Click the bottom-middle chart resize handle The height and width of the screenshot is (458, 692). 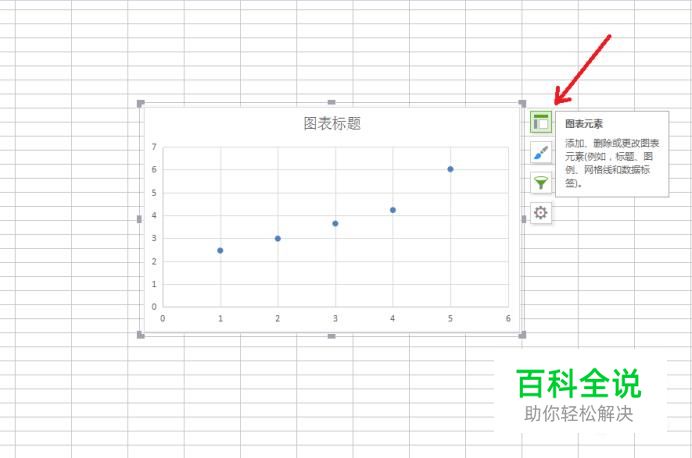point(331,336)
